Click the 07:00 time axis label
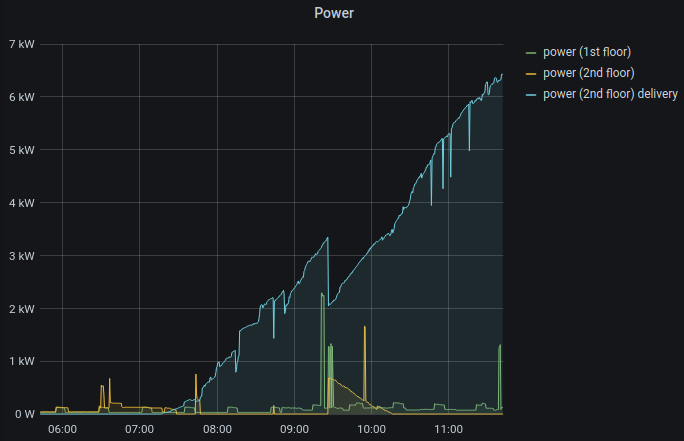 139,429
